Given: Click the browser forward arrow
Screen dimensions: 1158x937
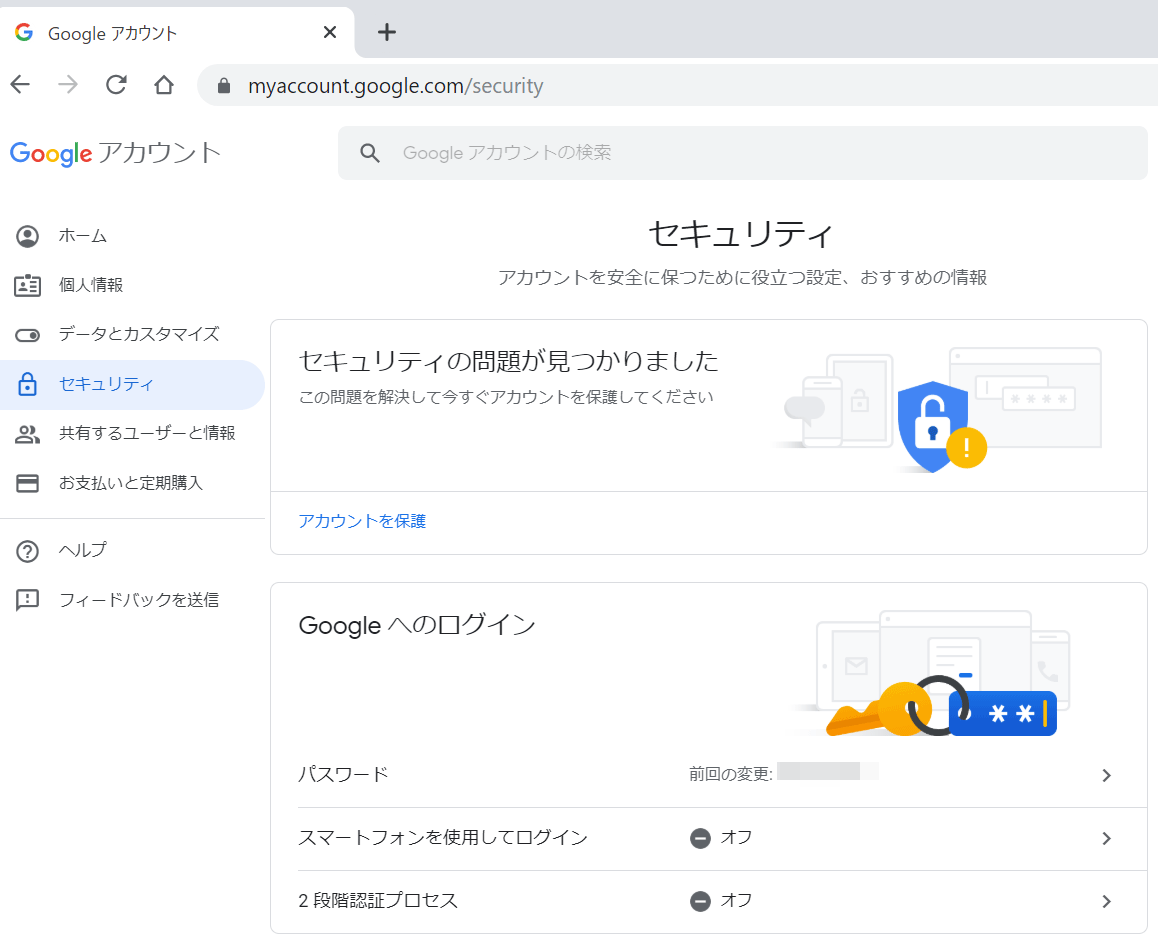Looking at the screenshot, I should tap(68, 85).
